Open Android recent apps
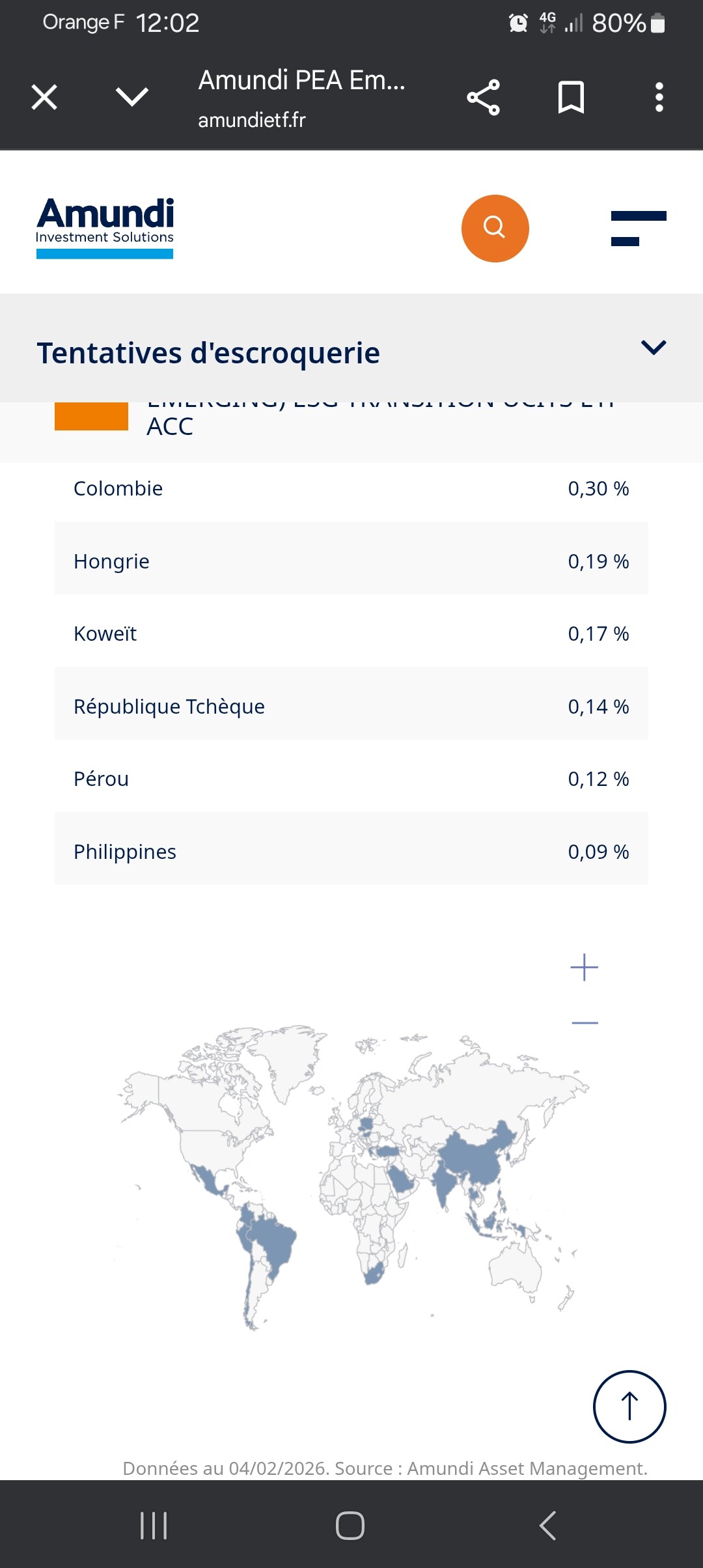The height and width of the screenshot is (1568, 703). pyautogui.click(x=154, y=1525)
